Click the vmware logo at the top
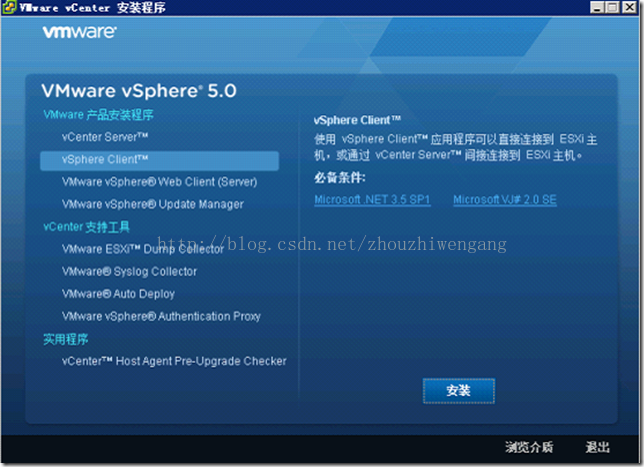 tap(80, 32)
